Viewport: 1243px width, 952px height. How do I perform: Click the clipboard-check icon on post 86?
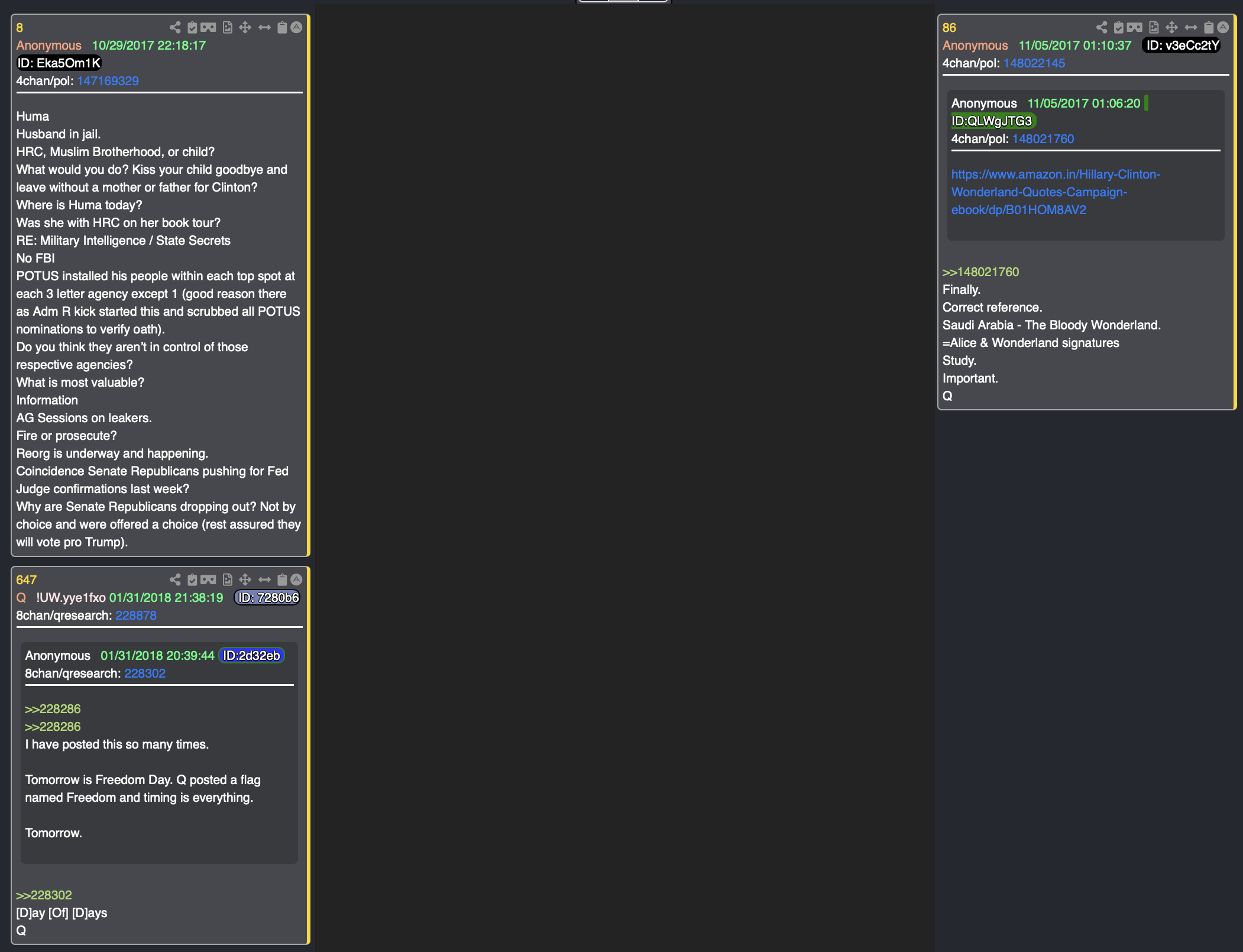click(1119, 27)
